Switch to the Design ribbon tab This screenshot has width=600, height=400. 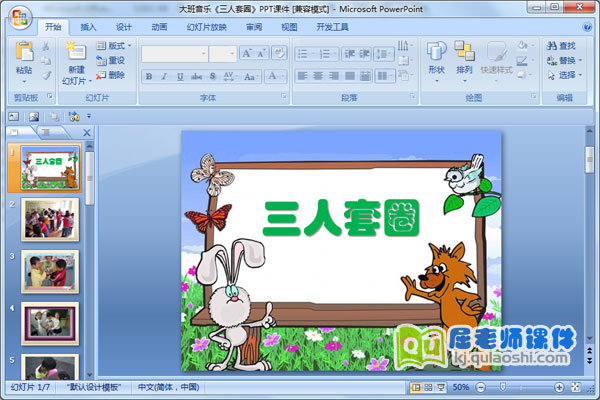[124, 27]
